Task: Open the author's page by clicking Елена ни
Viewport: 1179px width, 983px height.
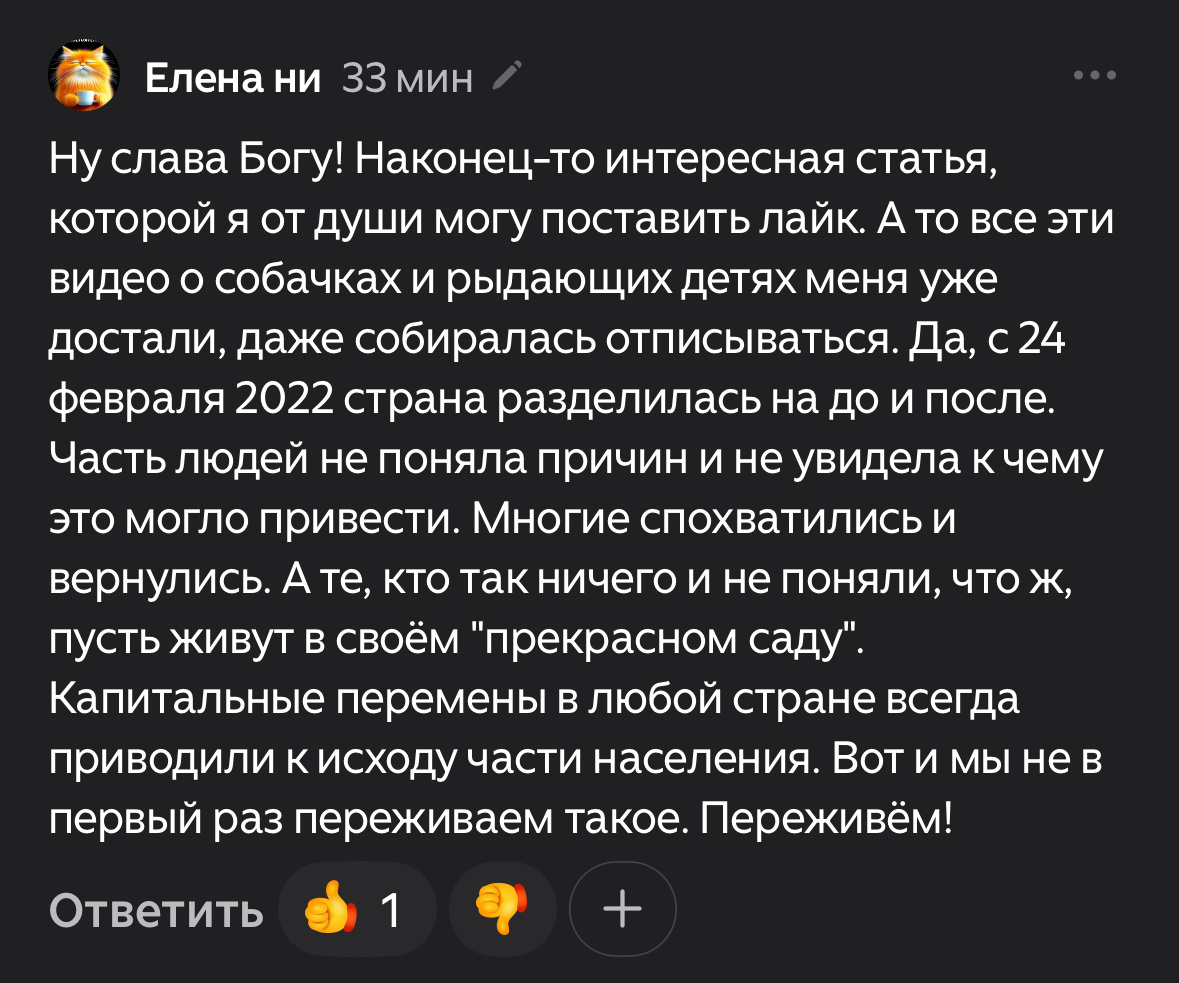Action: 234,74
